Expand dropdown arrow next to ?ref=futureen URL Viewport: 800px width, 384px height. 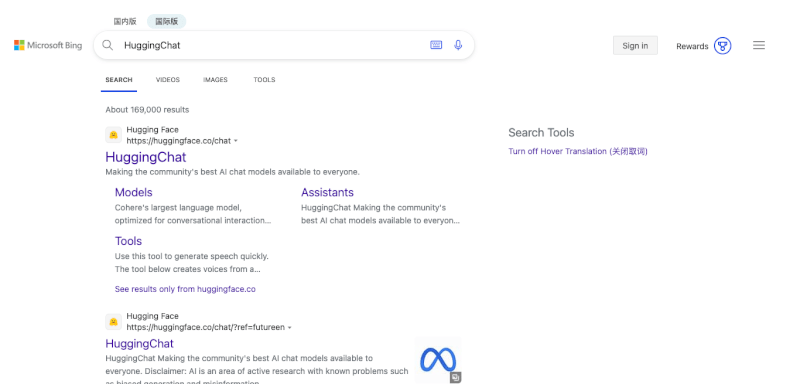[x=290, y=328]
